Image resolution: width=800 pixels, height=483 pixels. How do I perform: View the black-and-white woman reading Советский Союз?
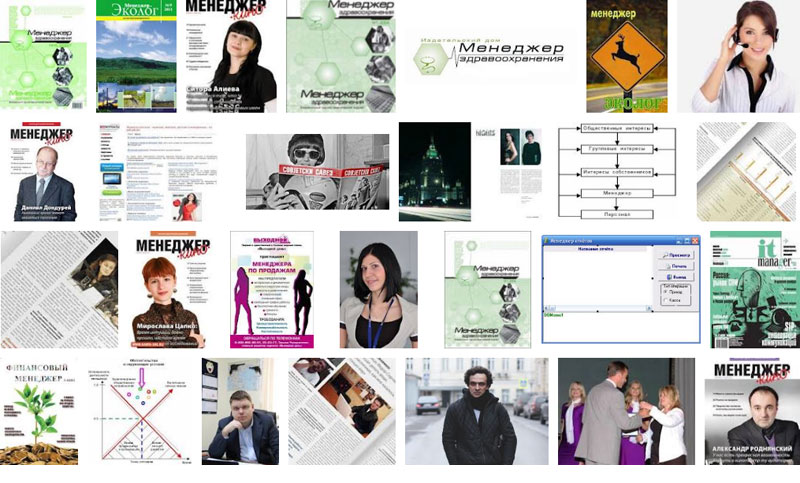pos(317,171)
